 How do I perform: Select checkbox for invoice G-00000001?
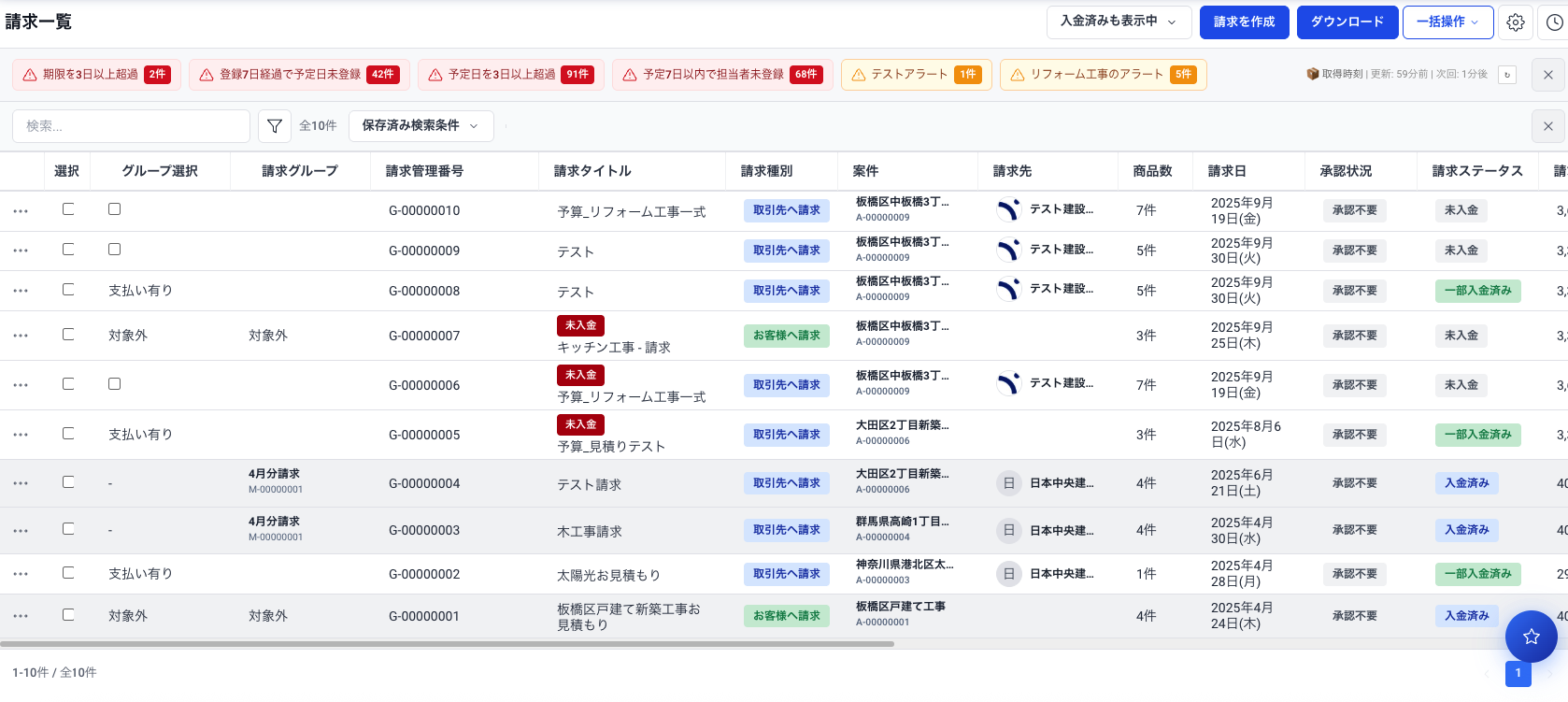68,615
